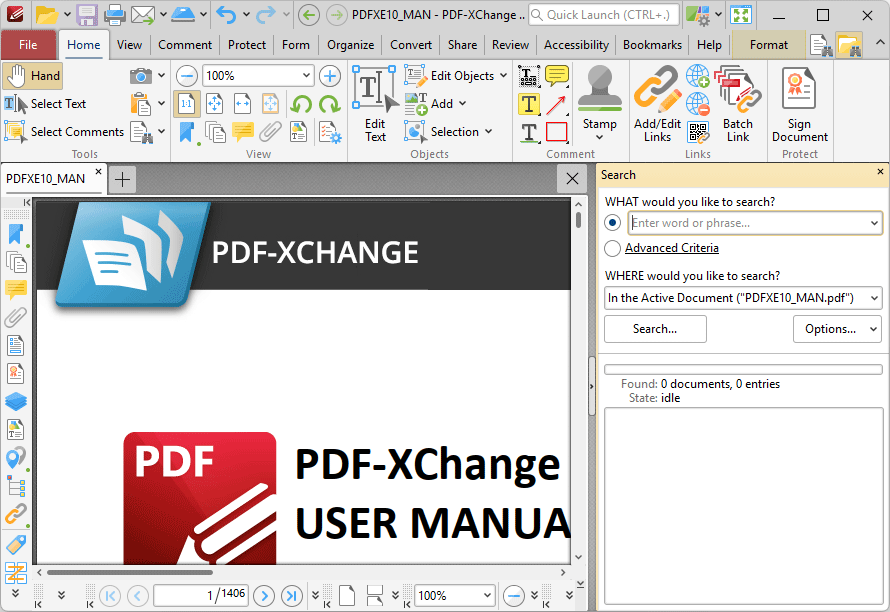Click the zoom out minus button
This screenshot has height=612, width=890.
pos(186,76)
